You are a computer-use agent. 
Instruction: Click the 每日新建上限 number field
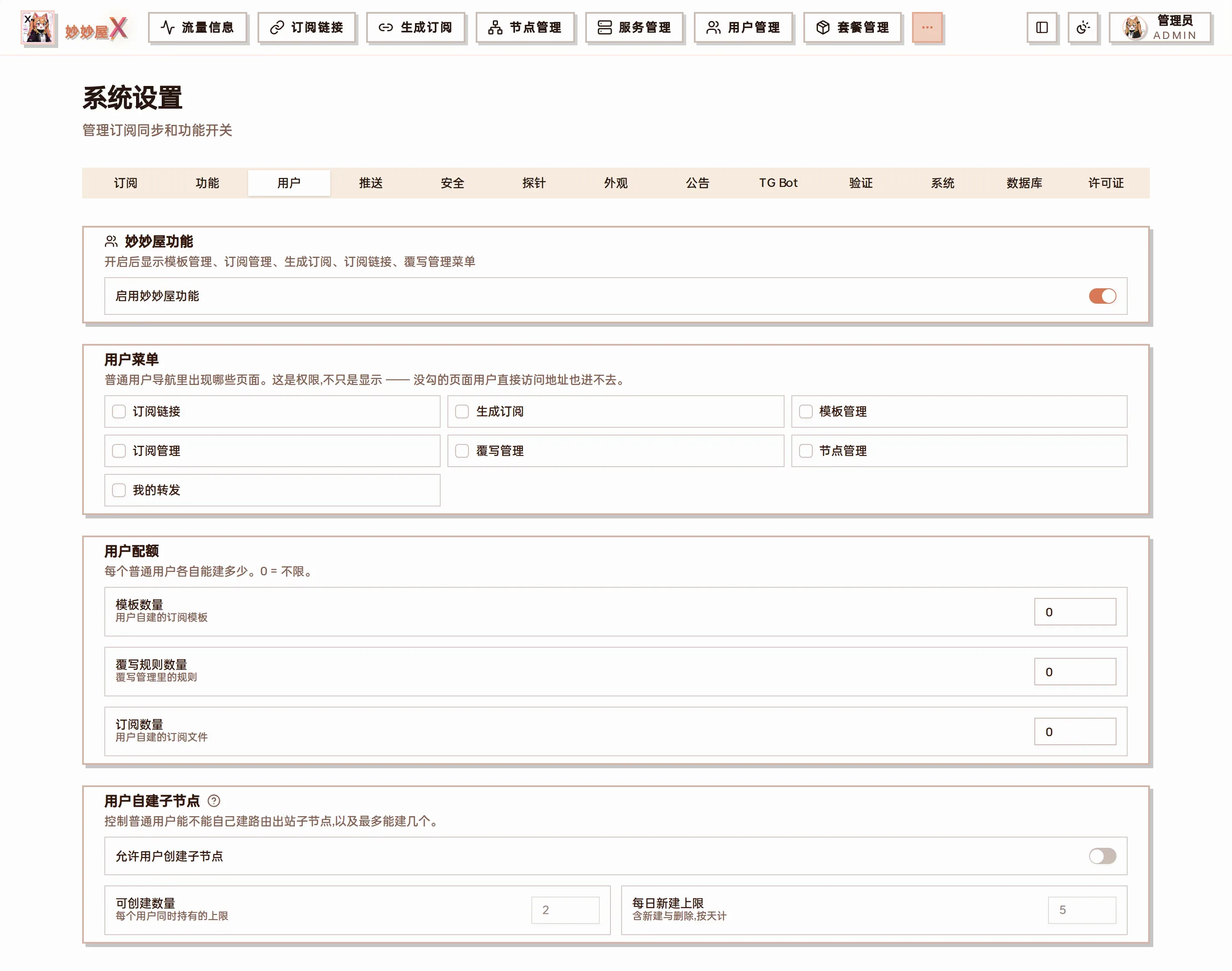[x=1082, y=910]
